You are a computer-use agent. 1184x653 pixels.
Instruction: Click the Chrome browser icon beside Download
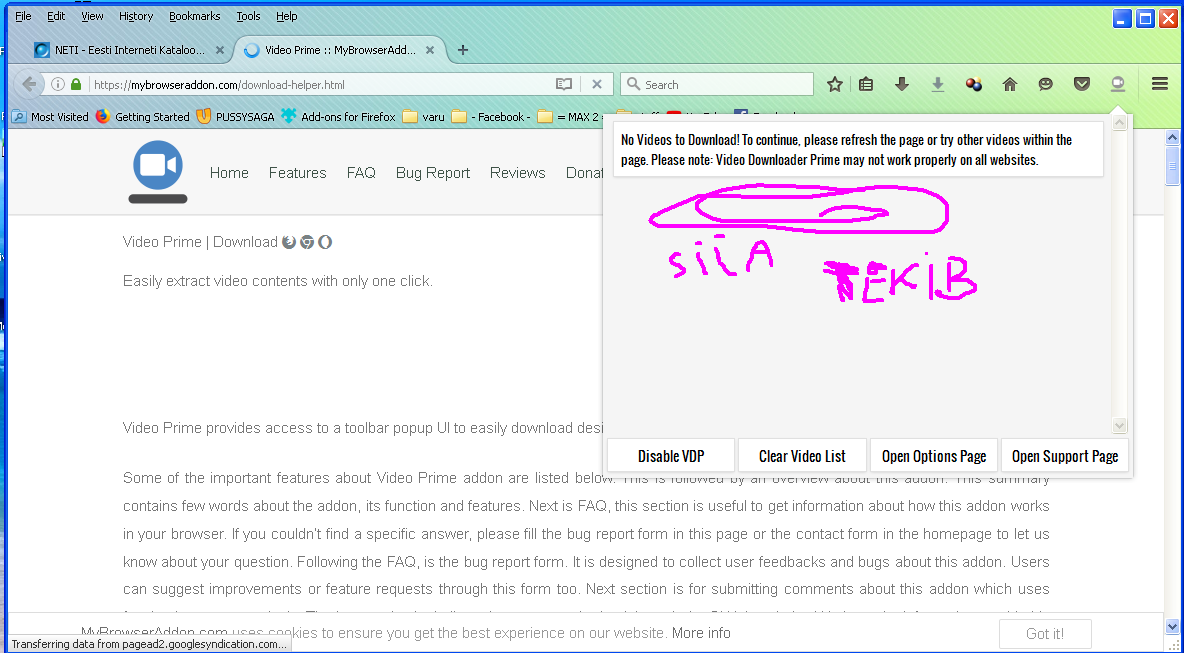[307, 242]
